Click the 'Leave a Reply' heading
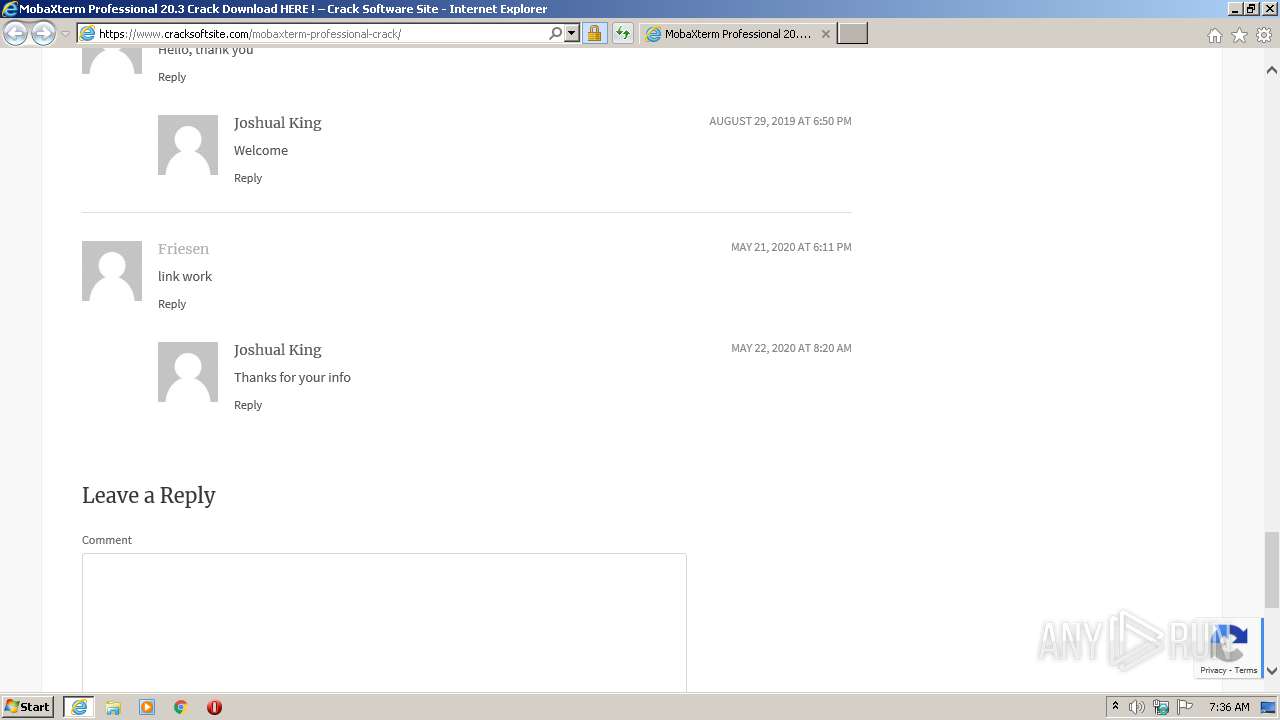Image resolution: width=1280 pixels, height=720 pixels. (149, 496)
